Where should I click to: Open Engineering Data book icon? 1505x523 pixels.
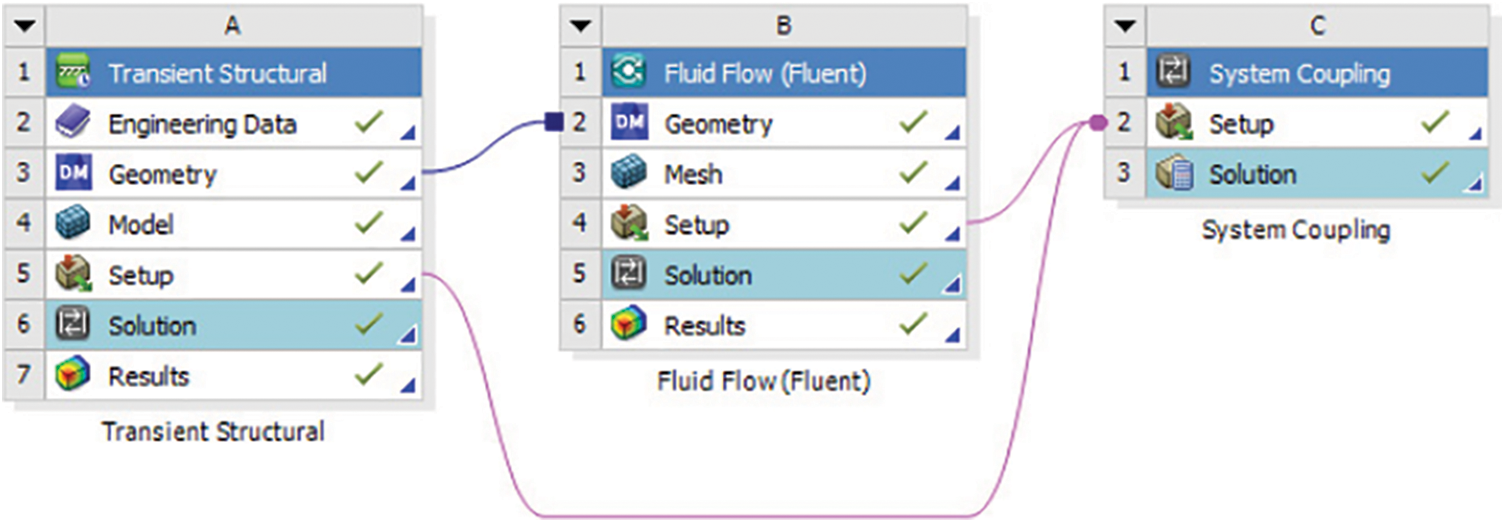pos(74,124)
